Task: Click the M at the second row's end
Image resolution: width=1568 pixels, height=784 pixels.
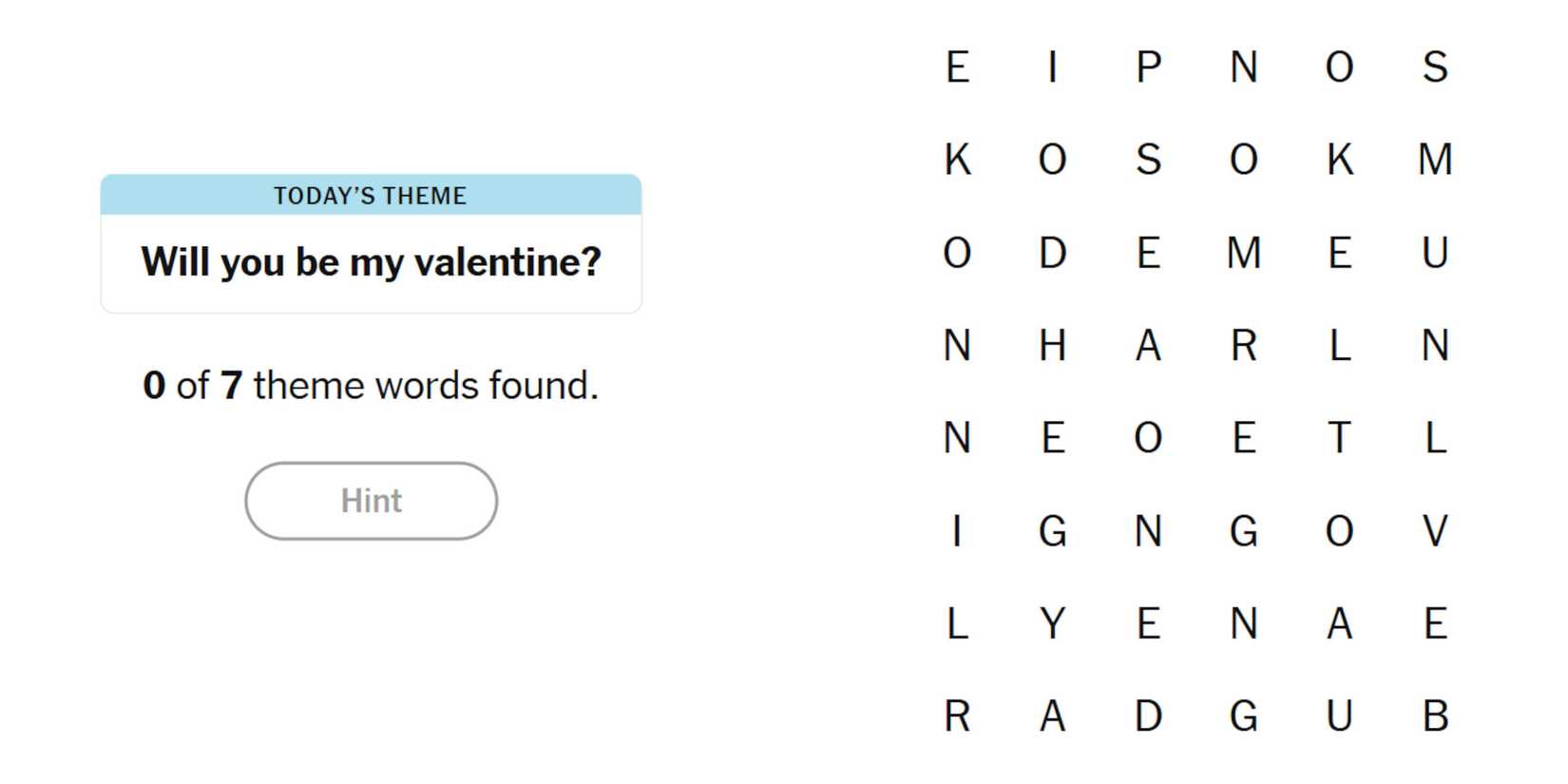Action: click(x=1435, y=160)
